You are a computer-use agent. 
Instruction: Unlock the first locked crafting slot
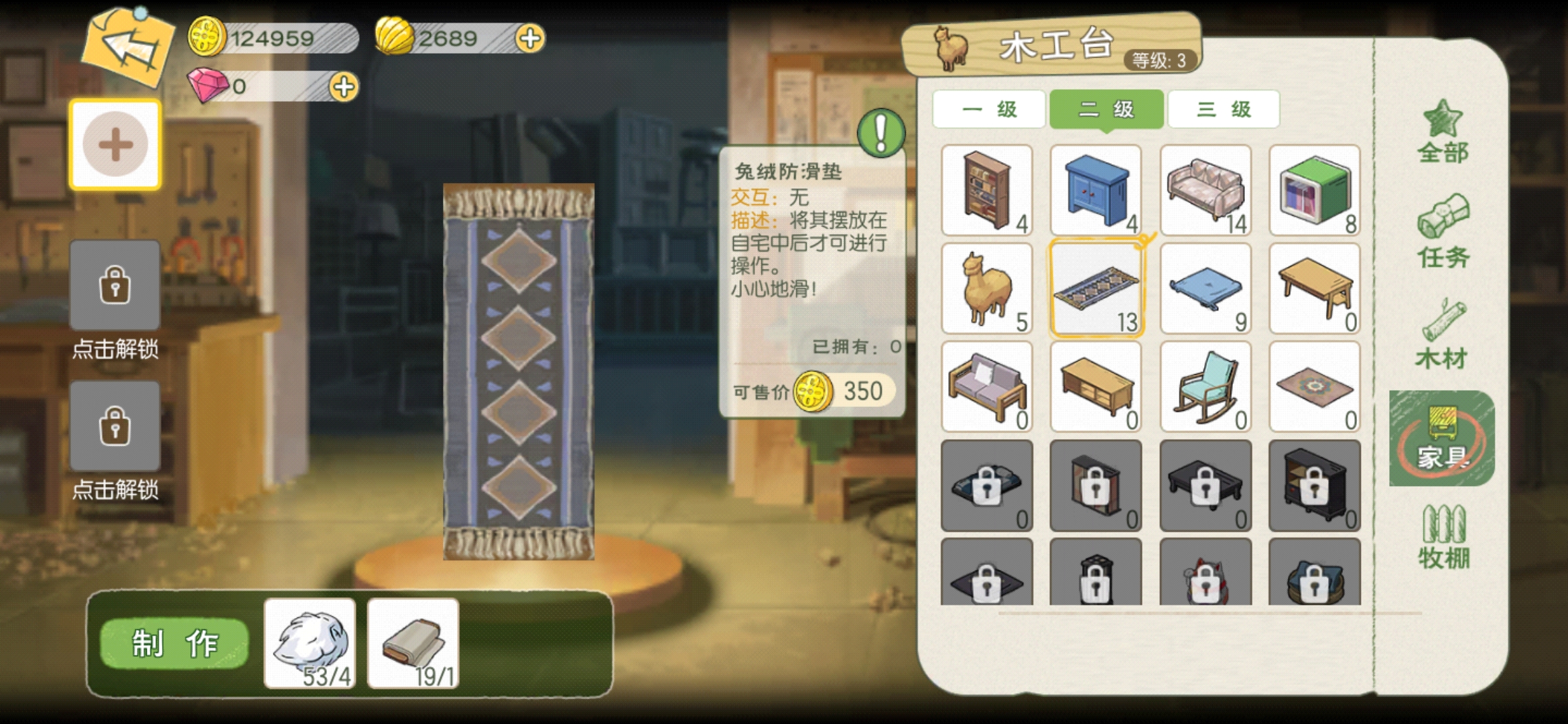[115, 300]
